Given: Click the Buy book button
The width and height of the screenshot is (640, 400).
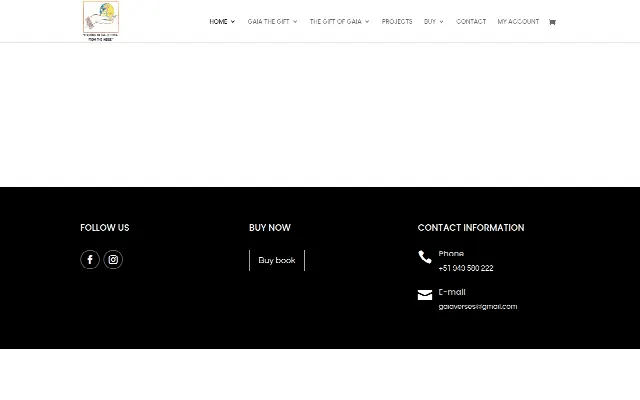Looking at the screenshot, I should (x=277, y=260).
